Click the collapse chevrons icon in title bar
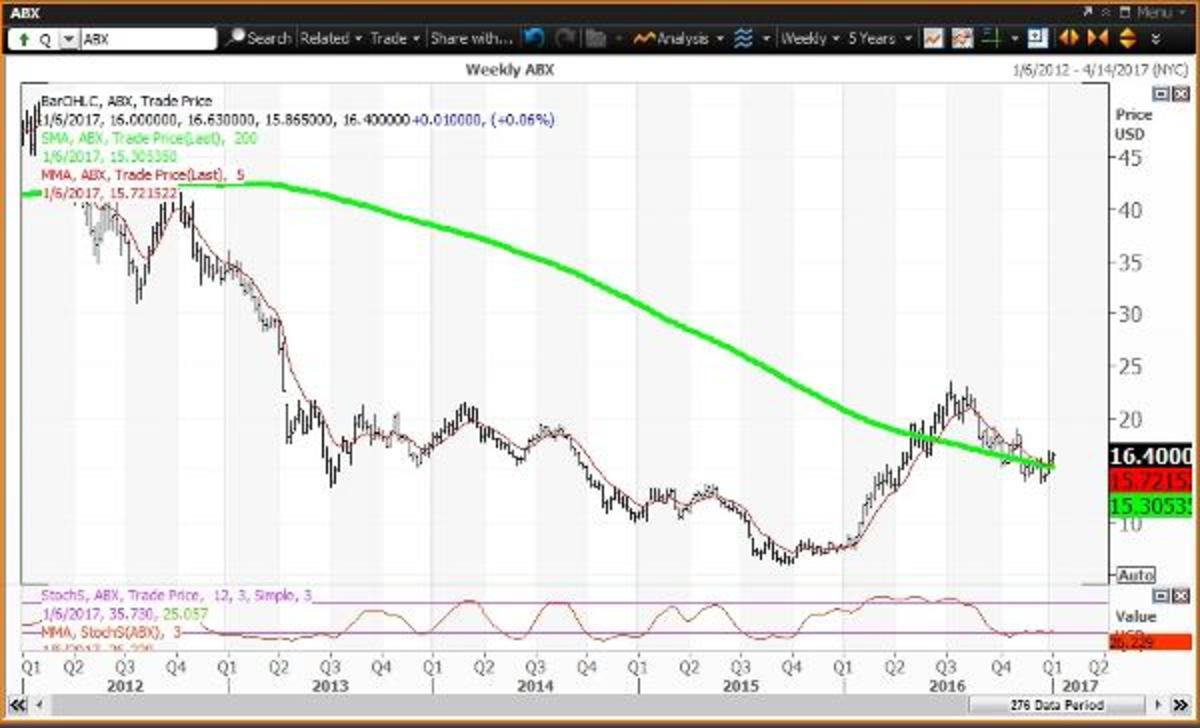 [1105, 12]
